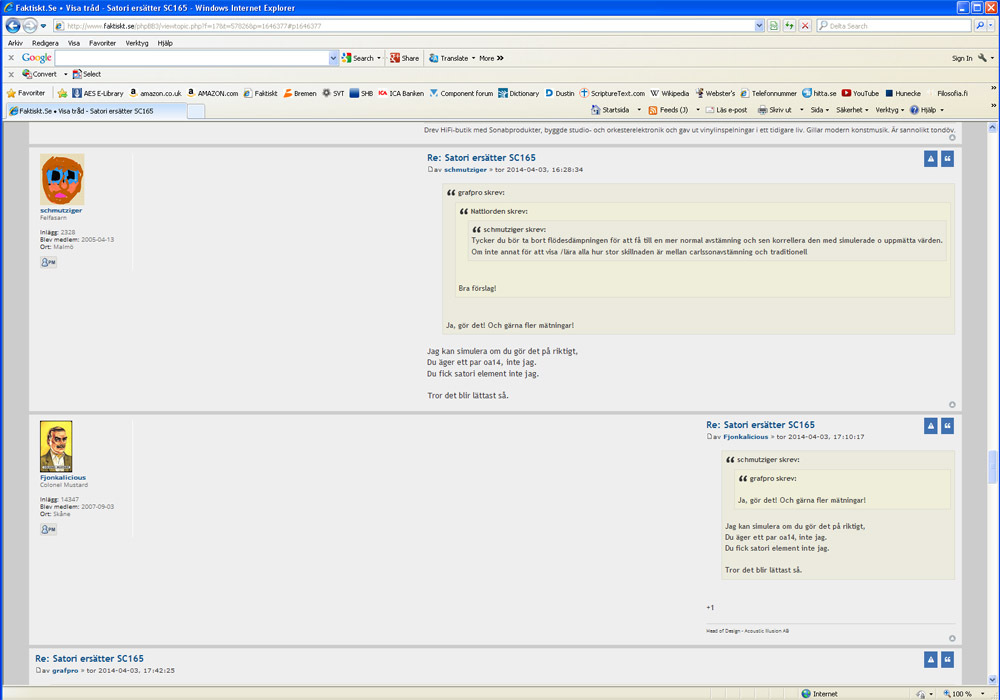Send PM to schmutziger

pos(48,262)
